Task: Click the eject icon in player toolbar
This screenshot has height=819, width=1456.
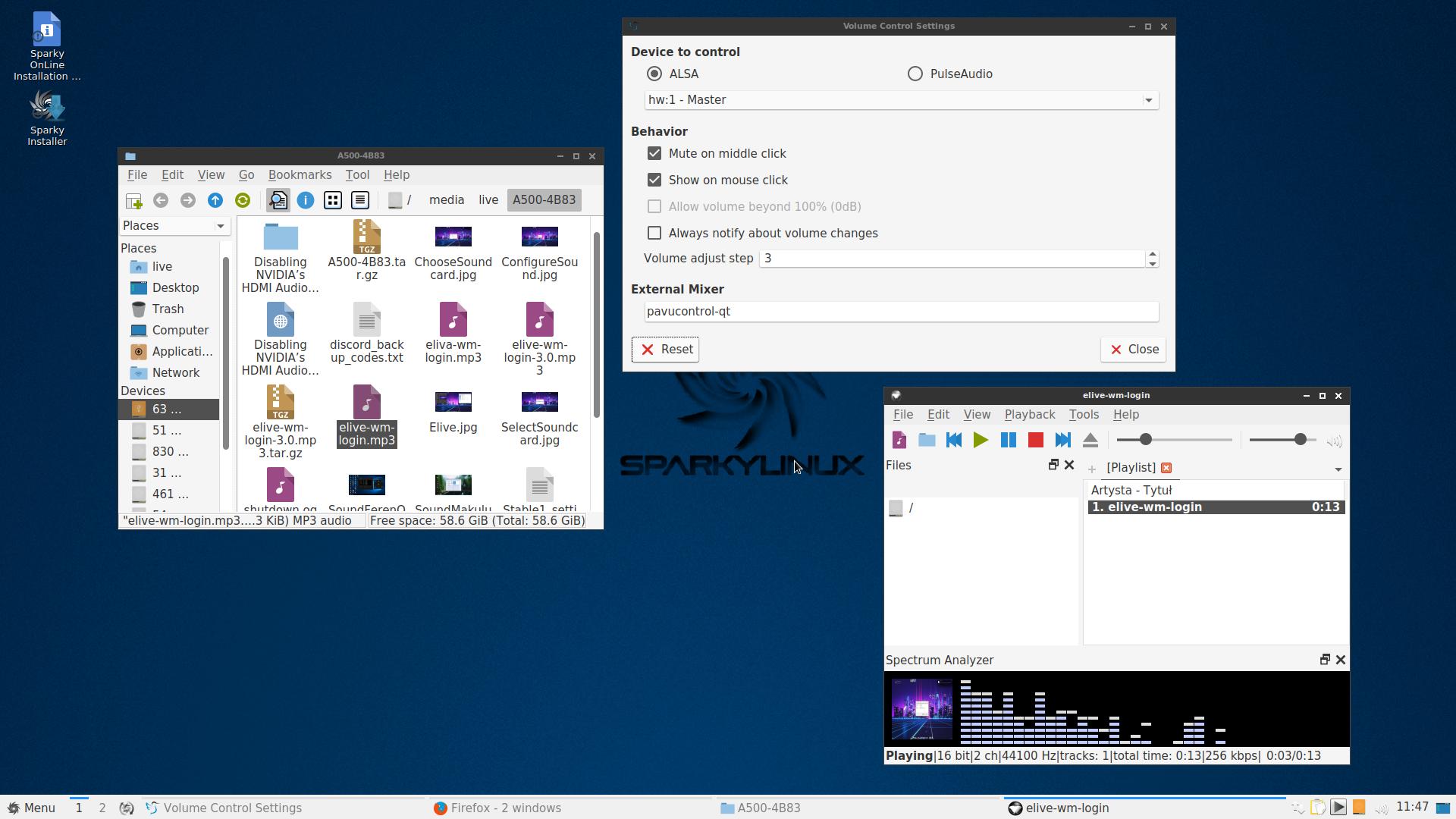Action: tap(1090, 440)
